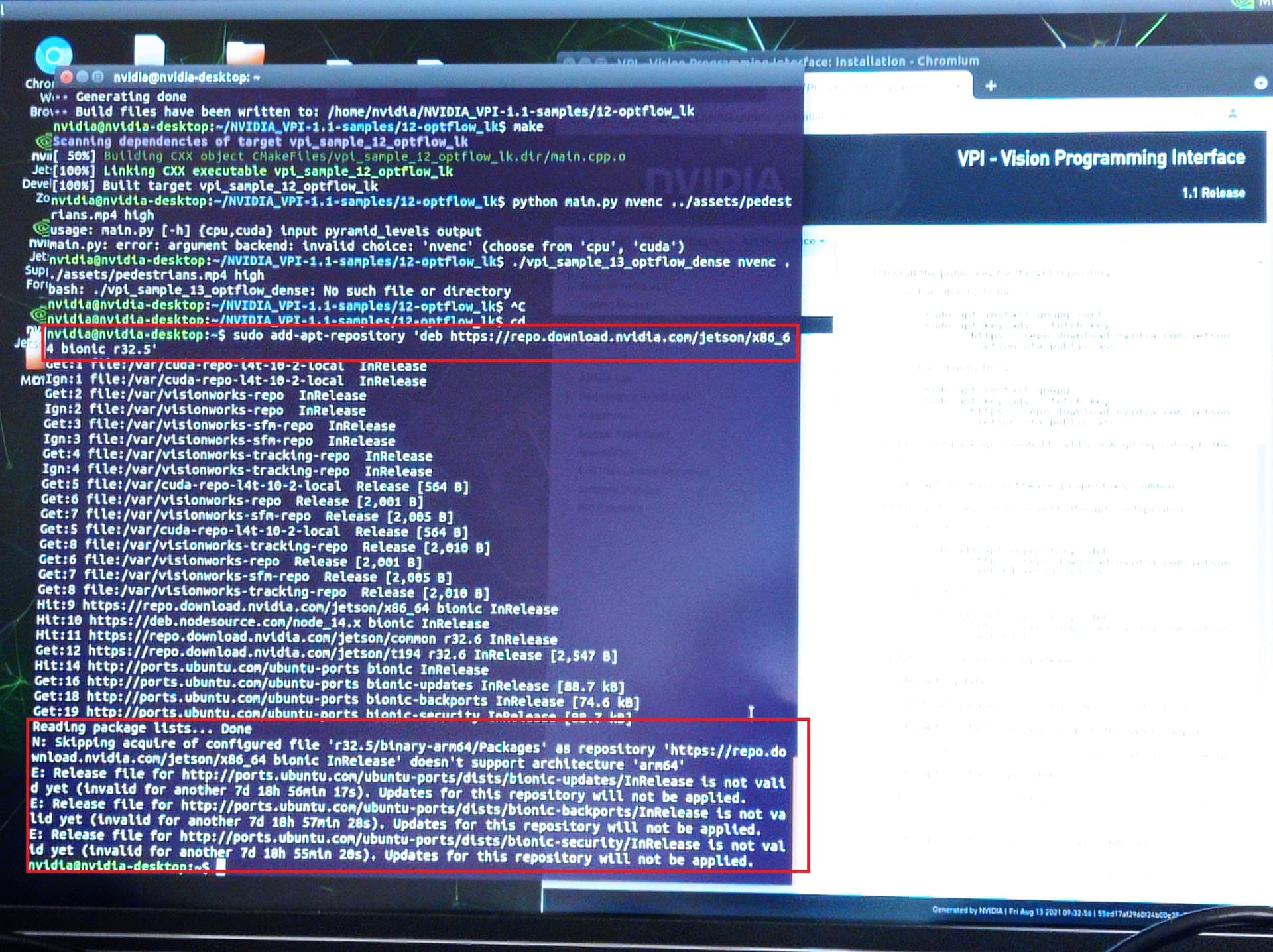Close the terminal window with red button
Image resolution: width=1273 pixels, height=952 pixels.
[66, 77]
